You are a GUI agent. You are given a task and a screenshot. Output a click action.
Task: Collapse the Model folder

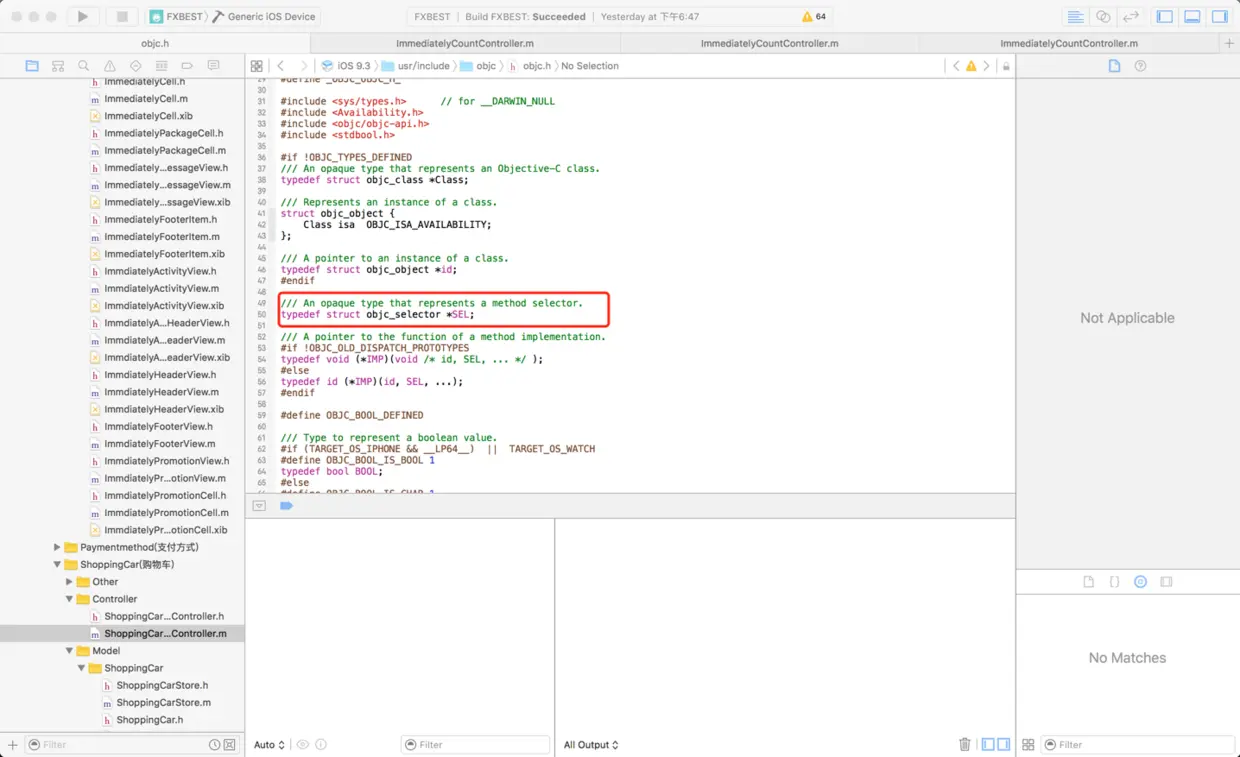tap(69, 651)
